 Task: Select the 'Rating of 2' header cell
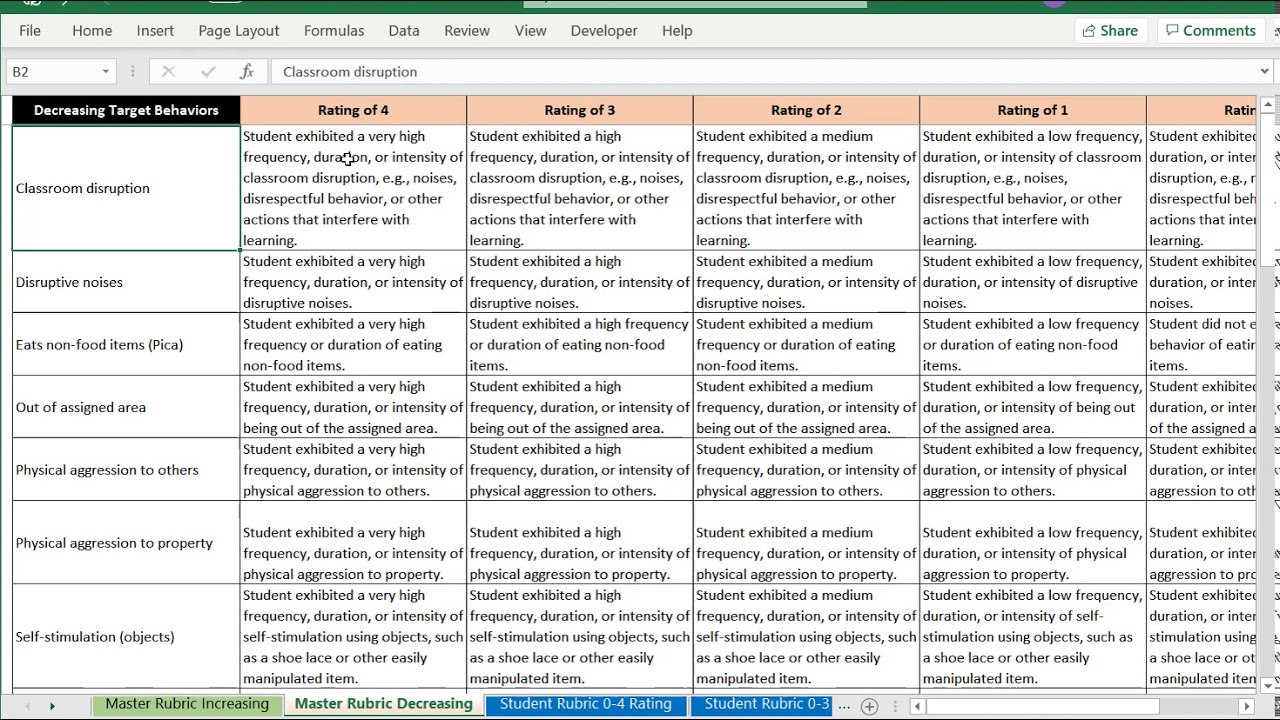[806, 110]
